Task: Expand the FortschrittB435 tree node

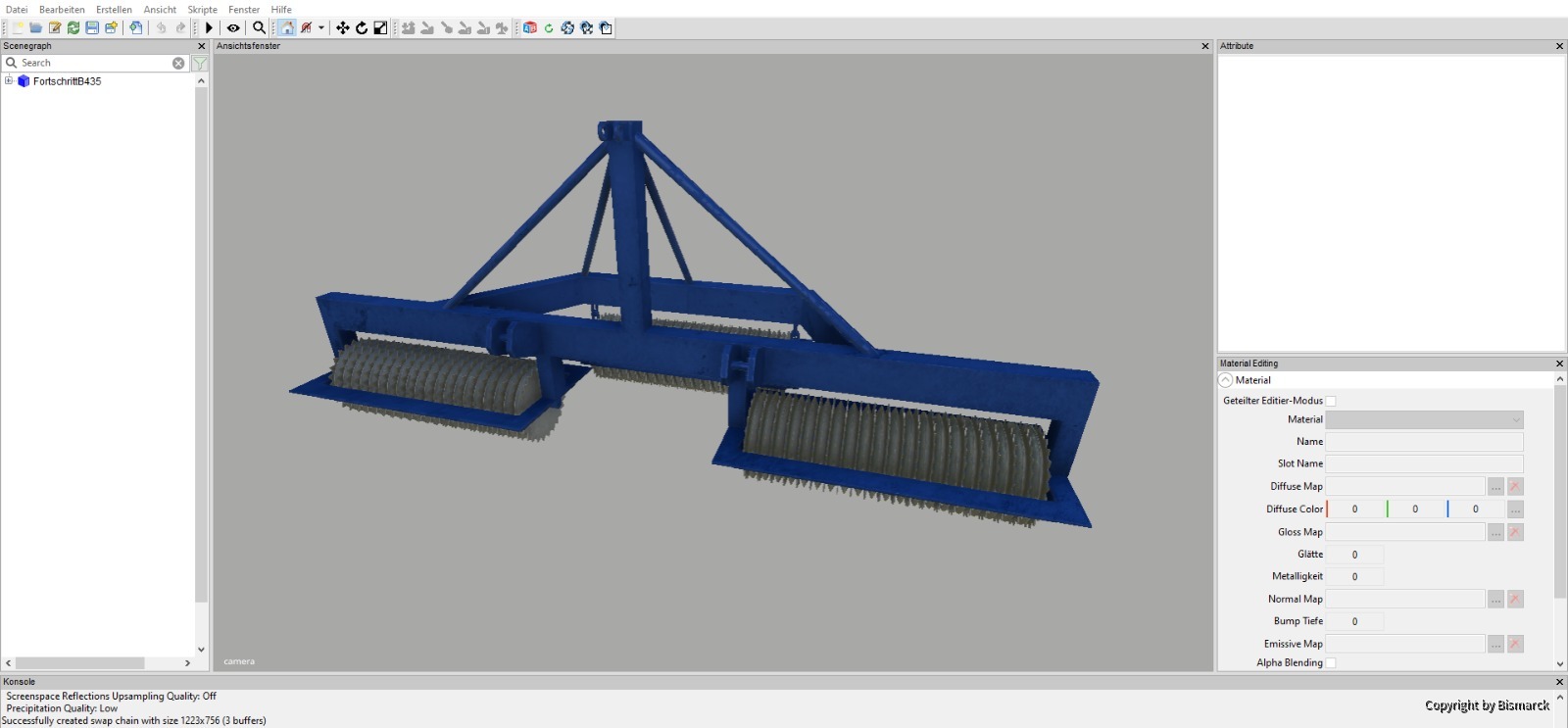Action: pyautogui.click(x=9, y=81)
